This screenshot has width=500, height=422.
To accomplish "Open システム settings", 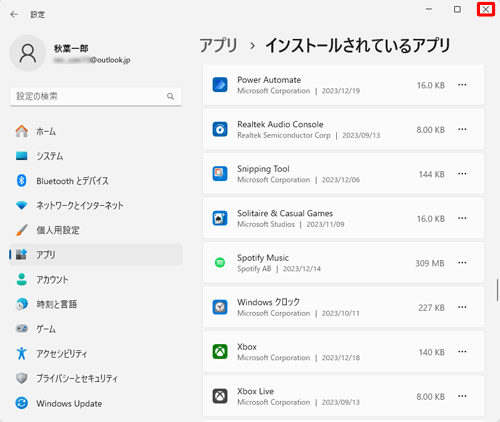I will pyautogui.click(x=96, y=156).
